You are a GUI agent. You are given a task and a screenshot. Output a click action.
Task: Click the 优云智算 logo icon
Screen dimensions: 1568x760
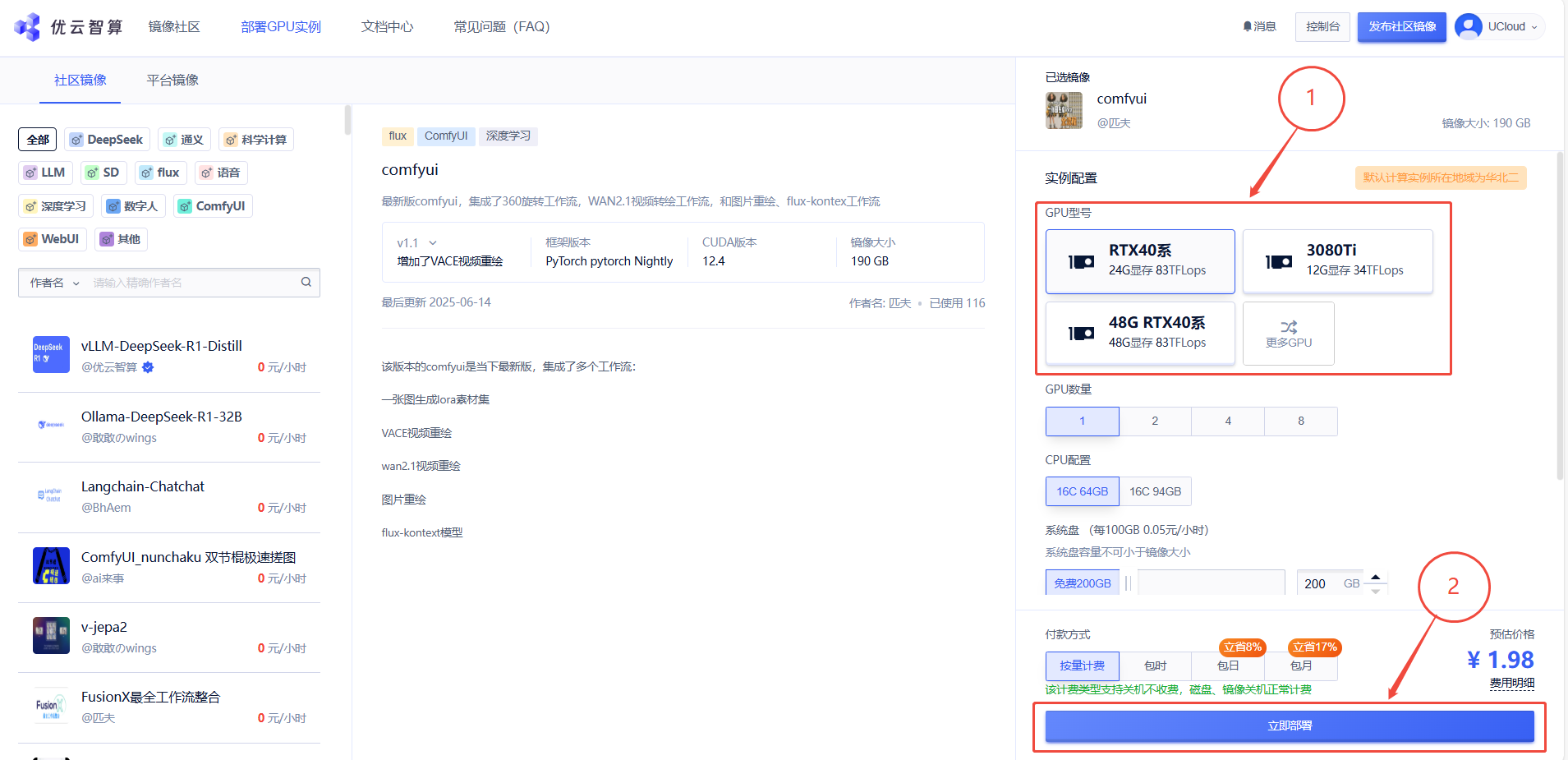(x=27, y=27)
